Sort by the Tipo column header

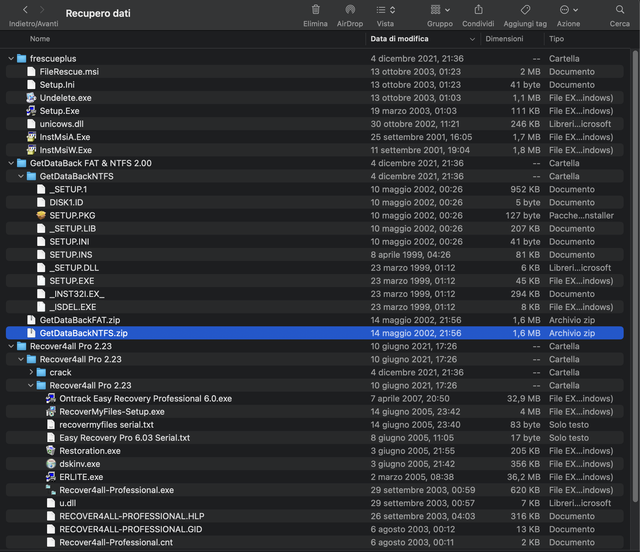pyautogui.click(x=556, y=39)
